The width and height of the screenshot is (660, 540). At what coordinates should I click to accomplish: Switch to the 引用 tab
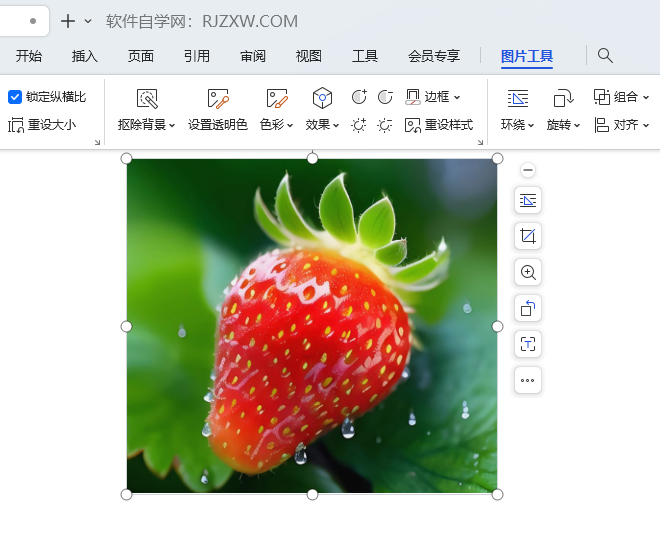[197, 56]
